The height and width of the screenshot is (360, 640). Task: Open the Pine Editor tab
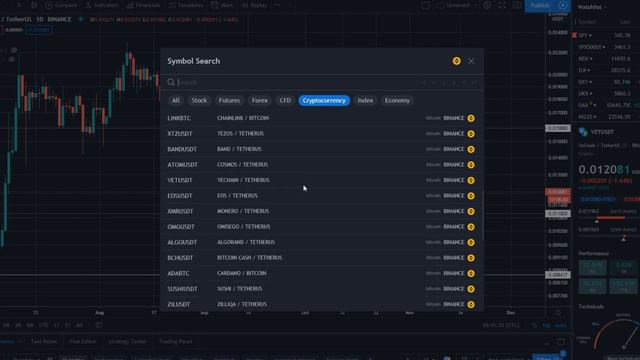point(82,342)
